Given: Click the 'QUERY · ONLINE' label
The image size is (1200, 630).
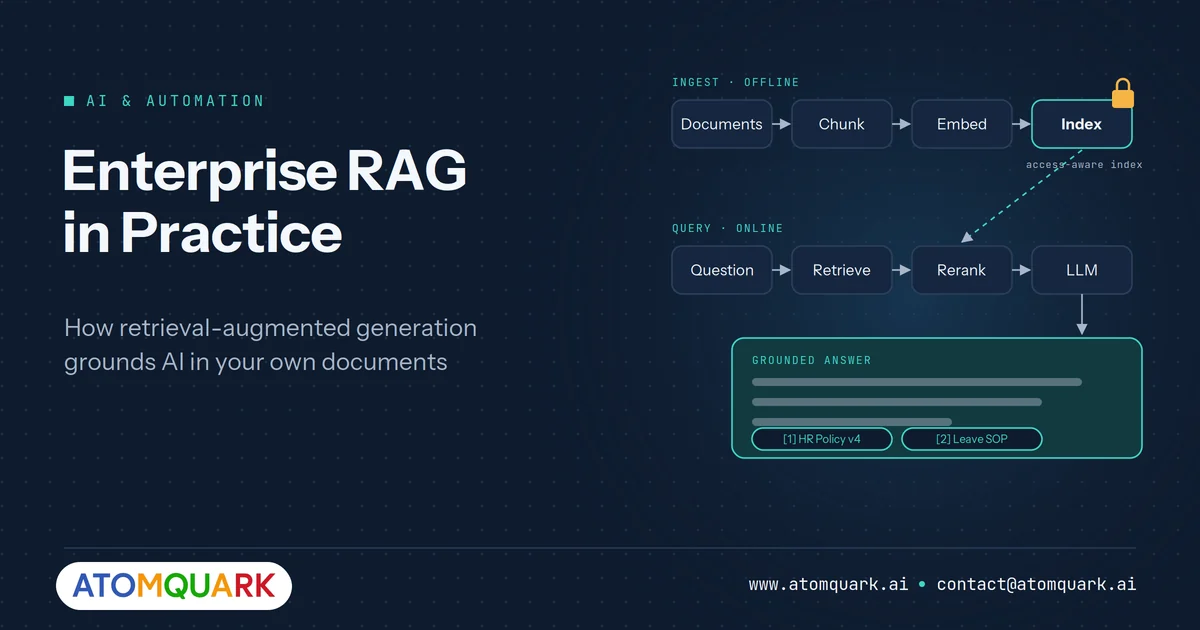Looking at the screenshot, I should 727,228.
